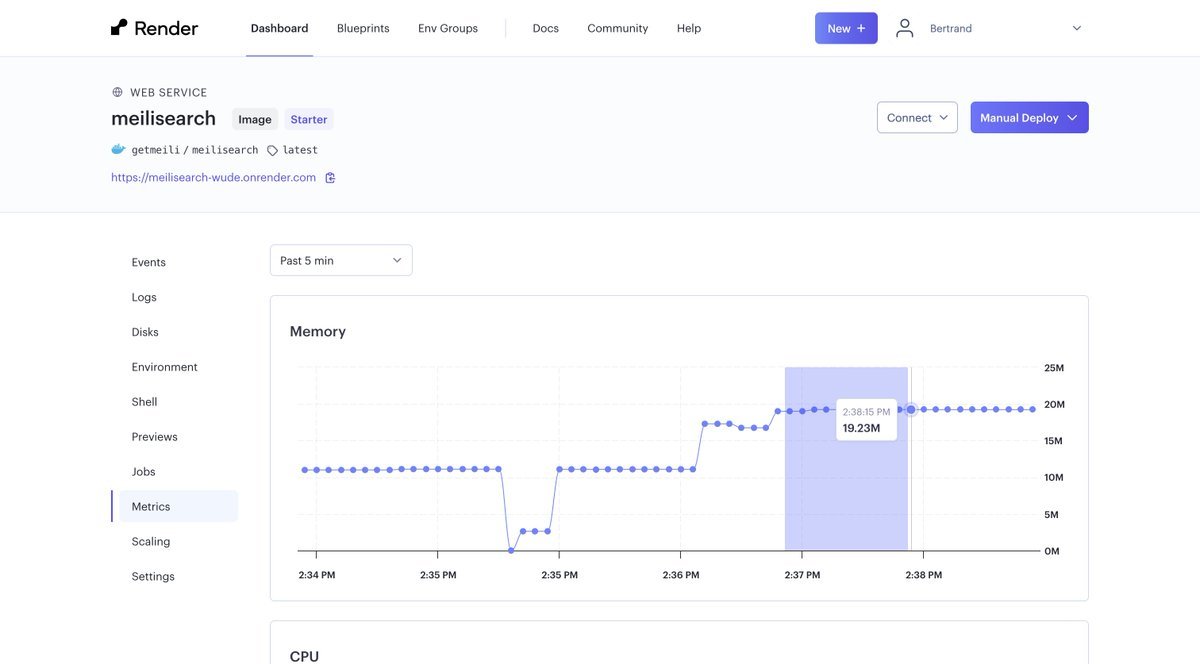Expand the account menu chevron beside Bertrand
1200x664 pixels.
point(1077,28)
